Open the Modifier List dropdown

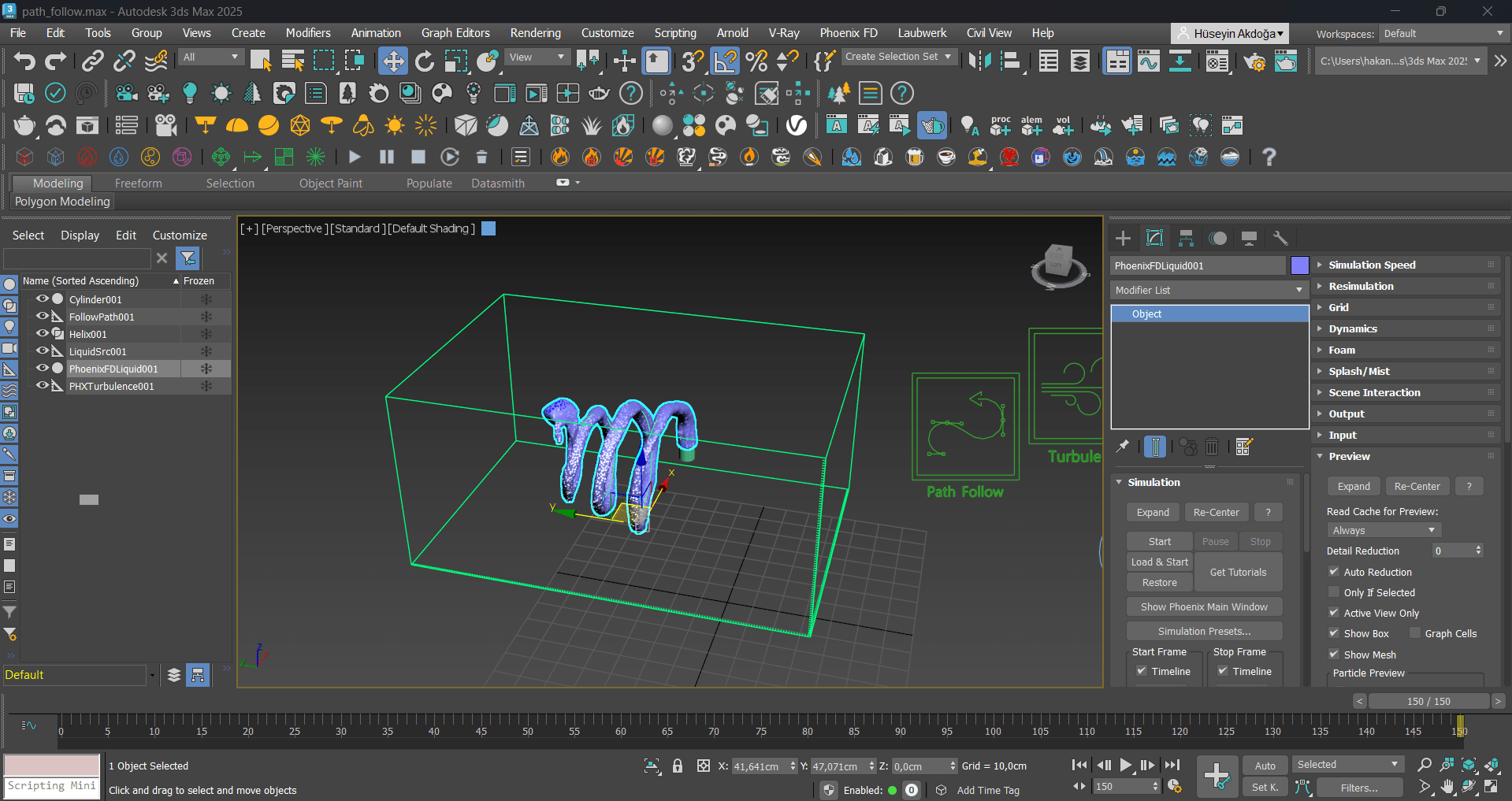point(1209,290)
